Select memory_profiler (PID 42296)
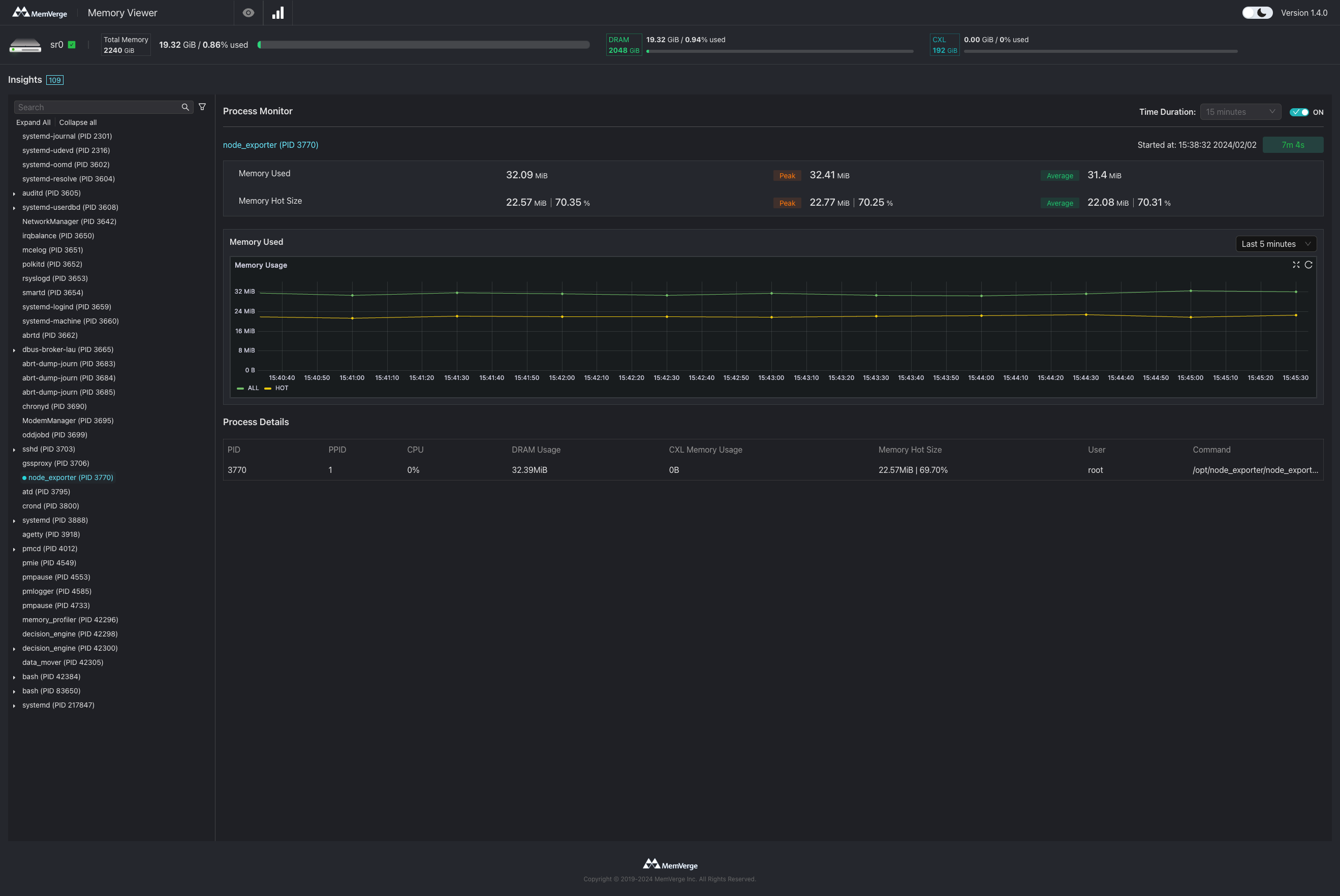 [x=70, y=620]
